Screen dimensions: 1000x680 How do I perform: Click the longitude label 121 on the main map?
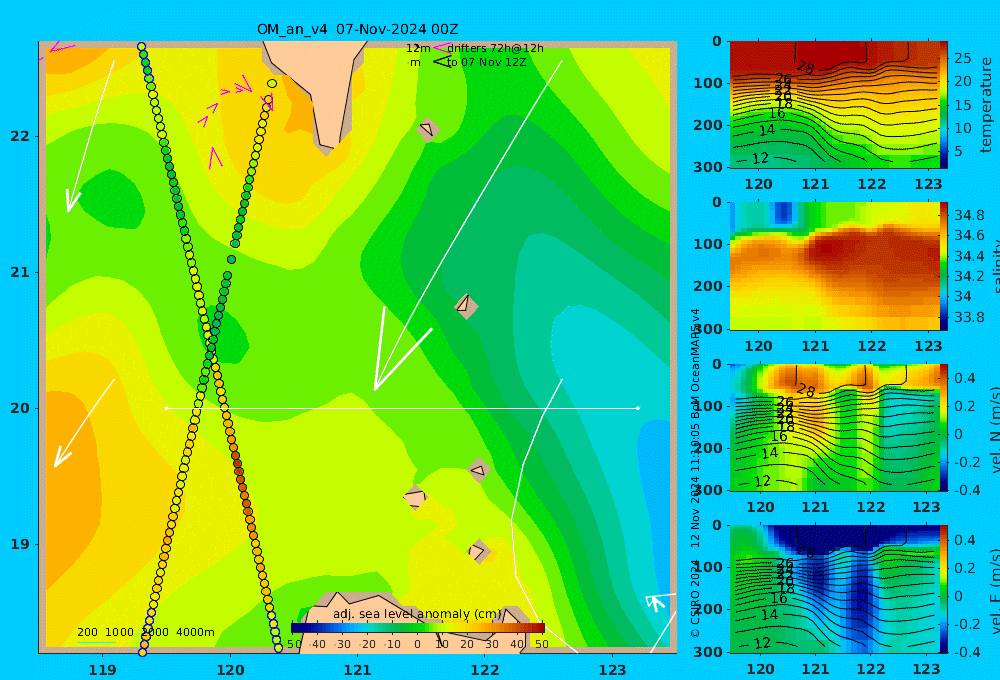tap(357, 670)
